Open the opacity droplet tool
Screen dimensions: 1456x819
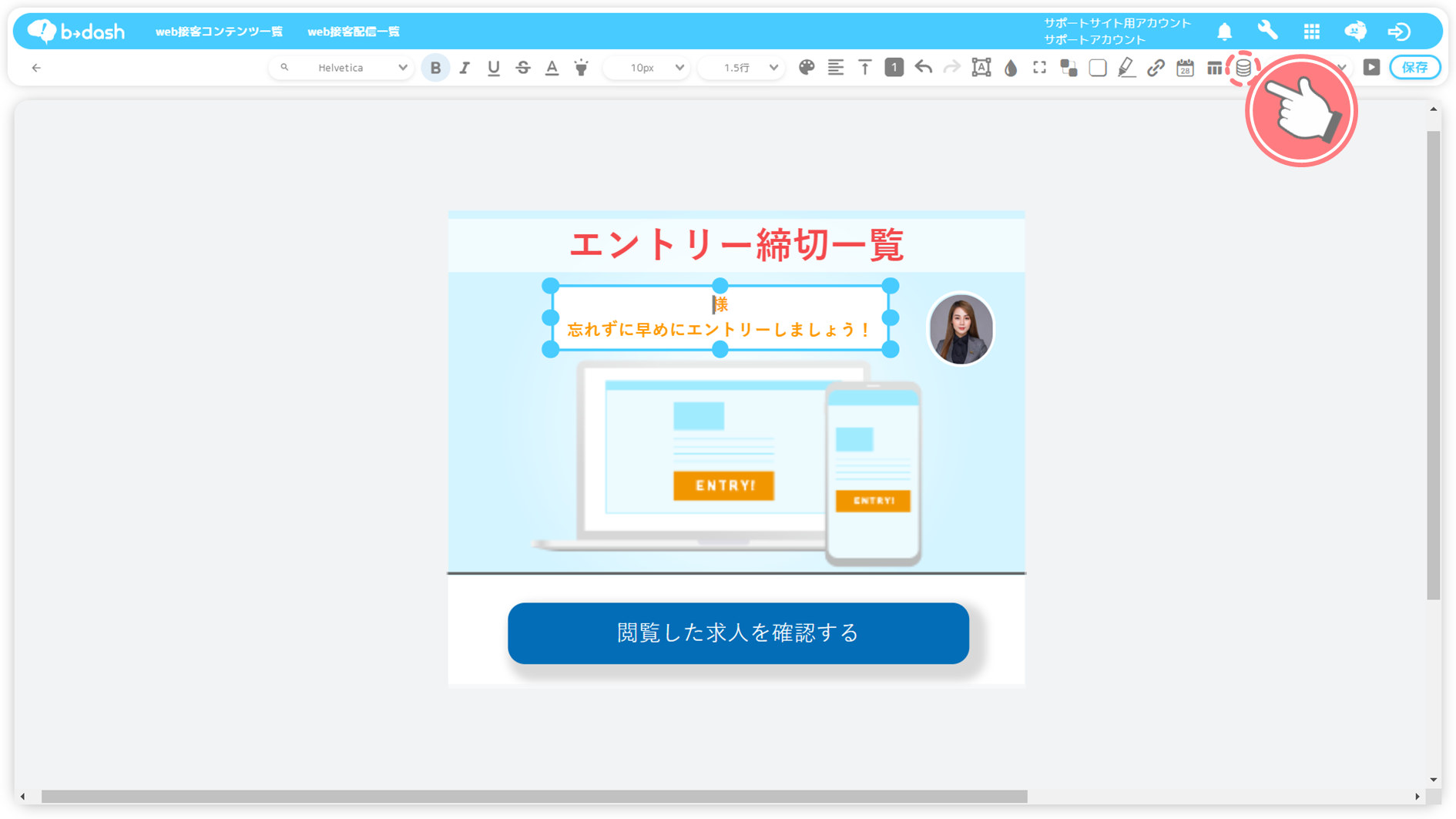pos(1011,68)
